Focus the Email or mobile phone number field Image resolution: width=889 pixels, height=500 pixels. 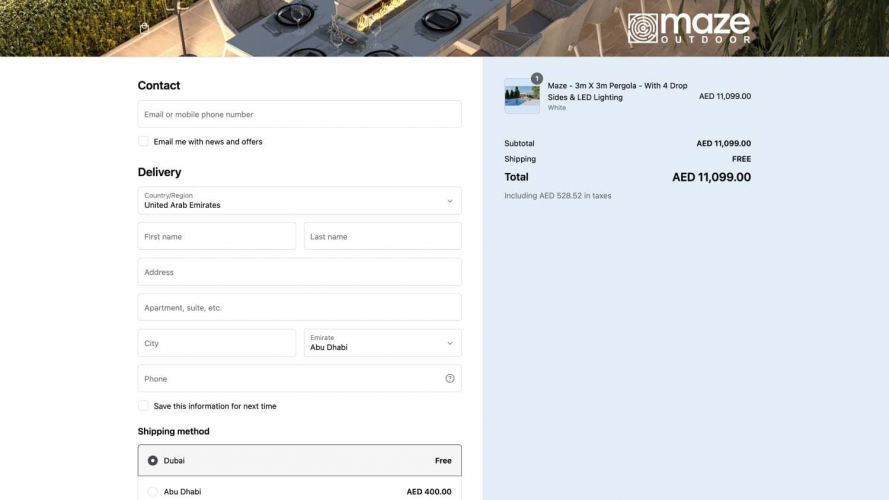point(299,114)
